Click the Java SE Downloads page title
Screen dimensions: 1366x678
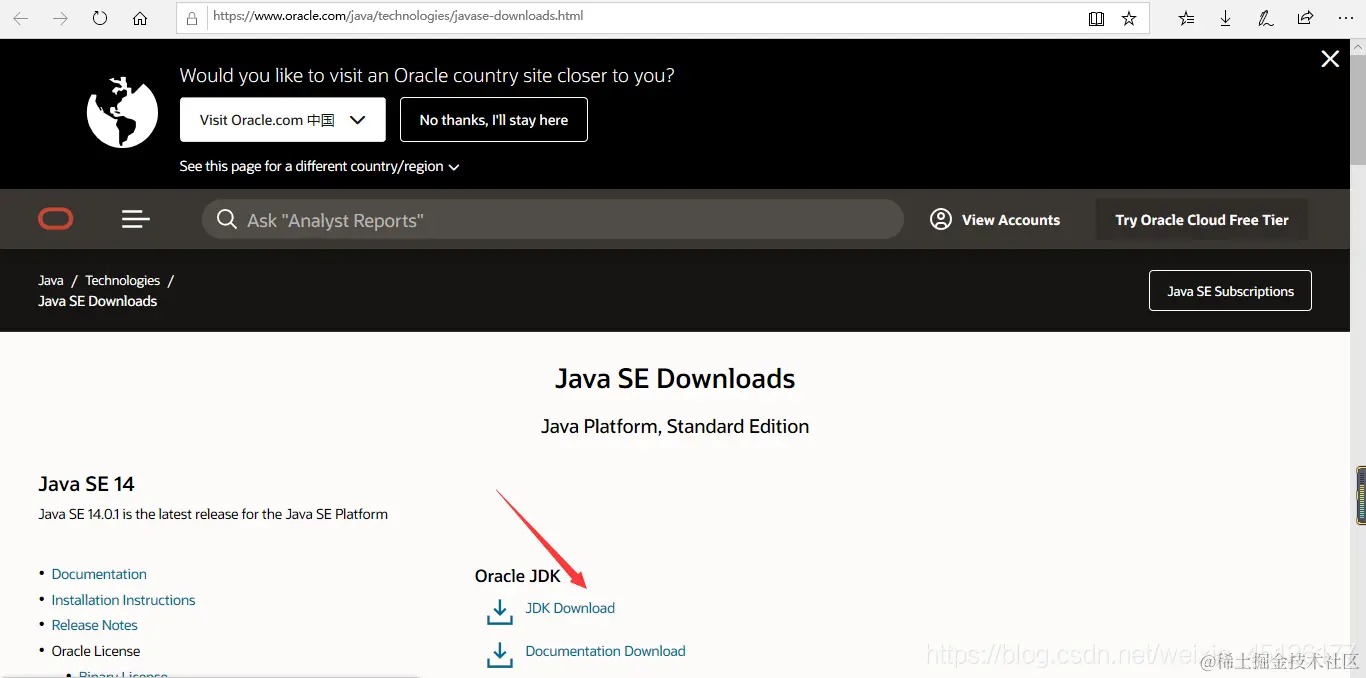(675, 379)
